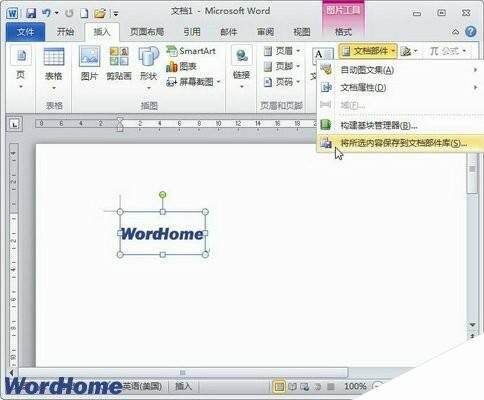The image size is (484, 400).
Task: Switch to draft view icon in status bar
Action: pyautogui.click(x=330, y=387)
